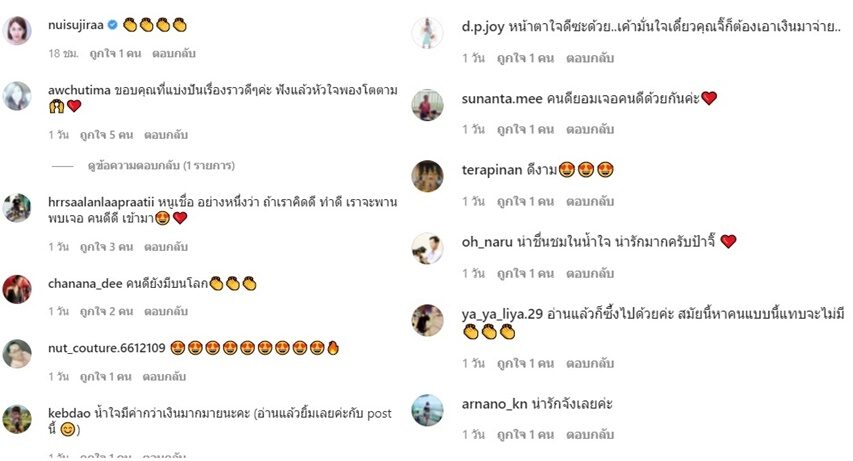Viewport: 853px width, 461px height.
Task: Open kebdao profile picture
Action: pos(17,419)
